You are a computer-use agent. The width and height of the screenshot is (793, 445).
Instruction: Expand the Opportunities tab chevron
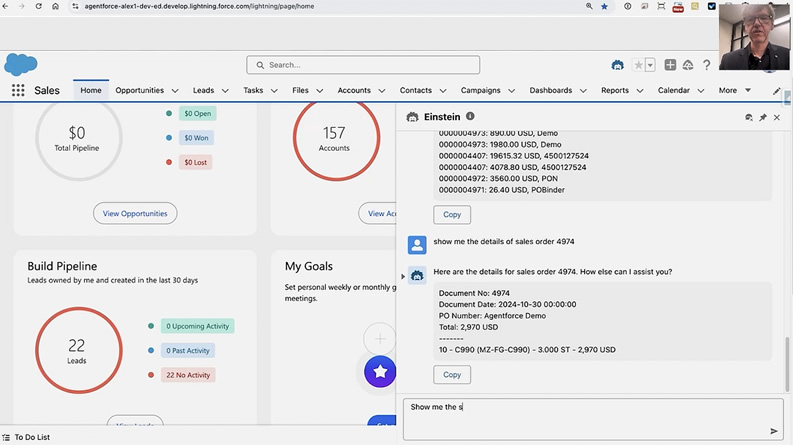175,91
